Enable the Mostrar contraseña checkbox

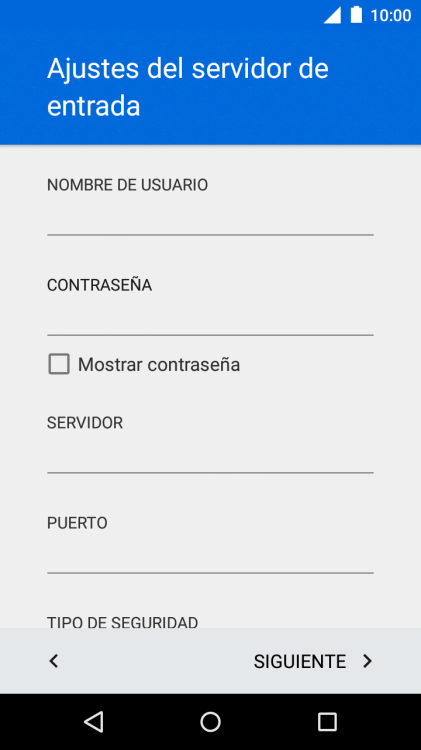pyautogui.click(x=59, y=364)
